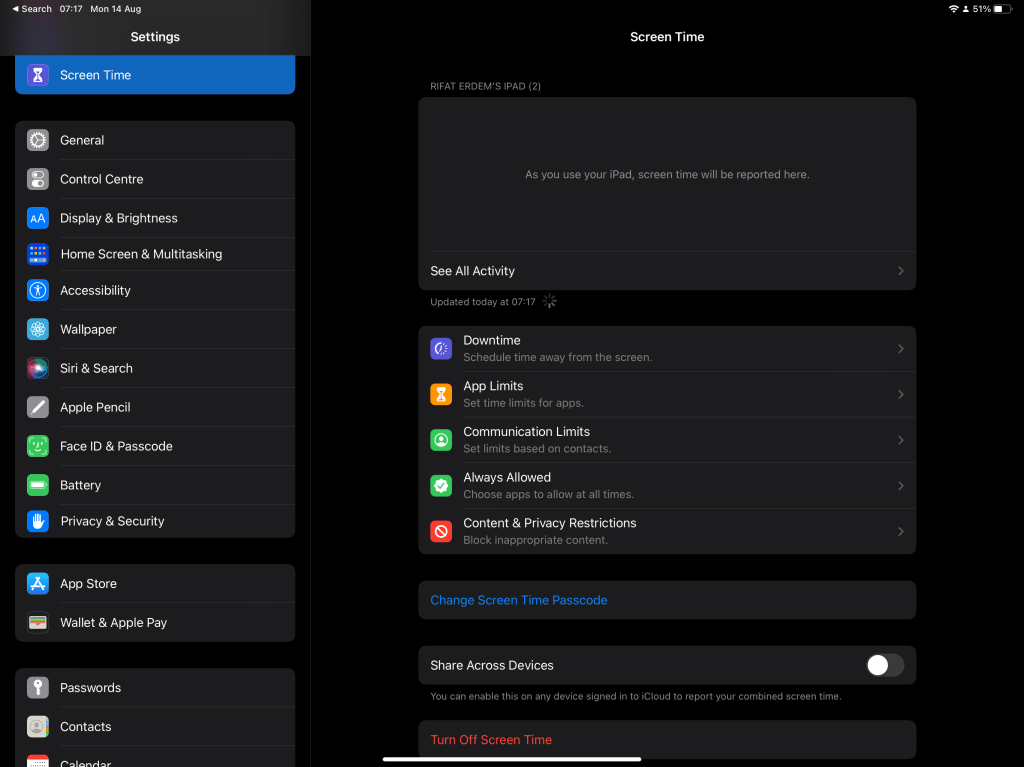This screenshot has width=1024, height=767.
Task: Open Downtime row chevron
Action: tap(901, 349)
